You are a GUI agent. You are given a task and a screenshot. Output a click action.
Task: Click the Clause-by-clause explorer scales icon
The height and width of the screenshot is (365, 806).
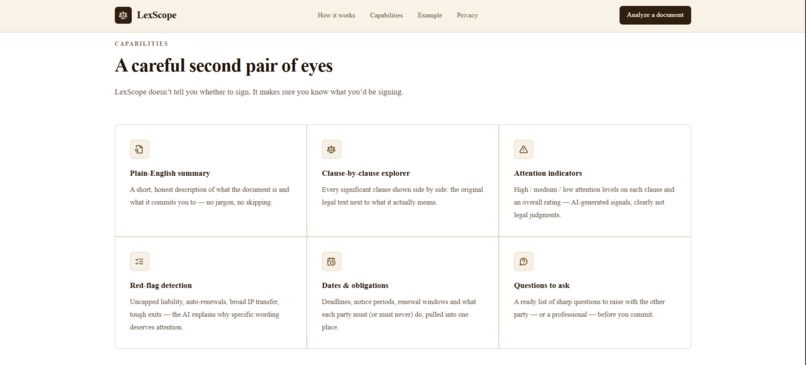click(332, 149)
